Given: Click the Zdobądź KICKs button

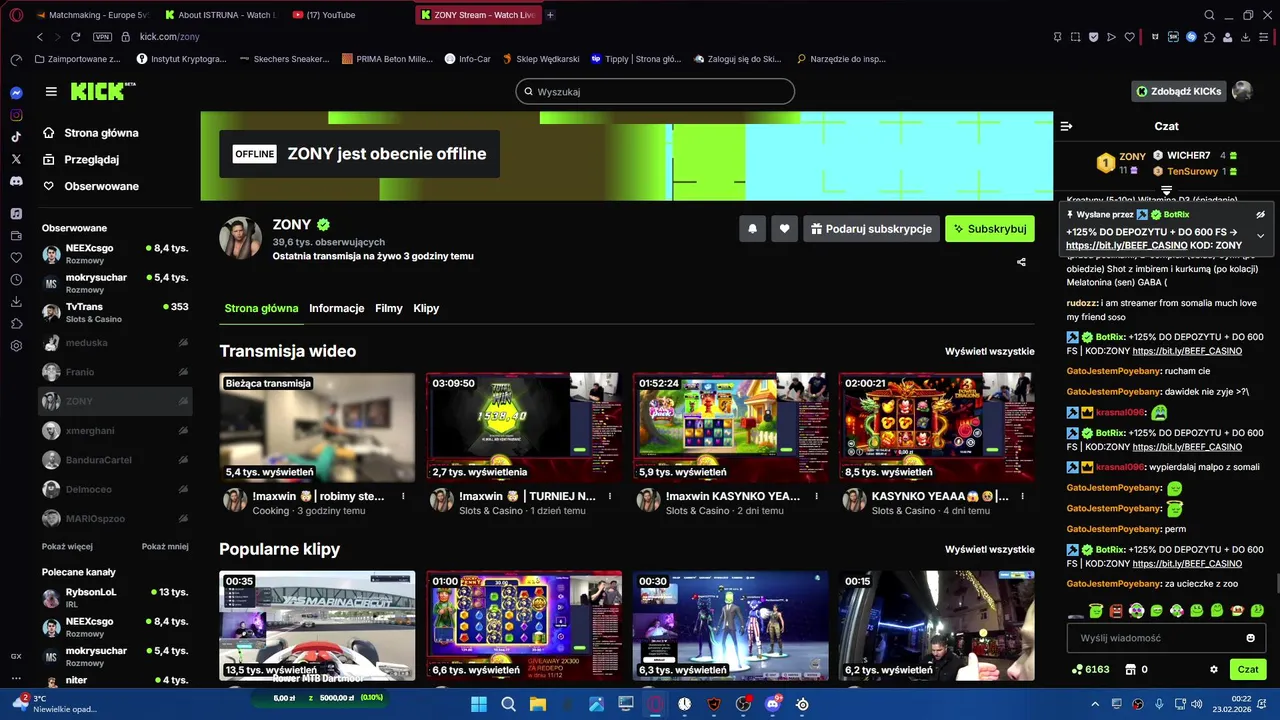Looking at the screenshot, I should (x=1178, y=91).
